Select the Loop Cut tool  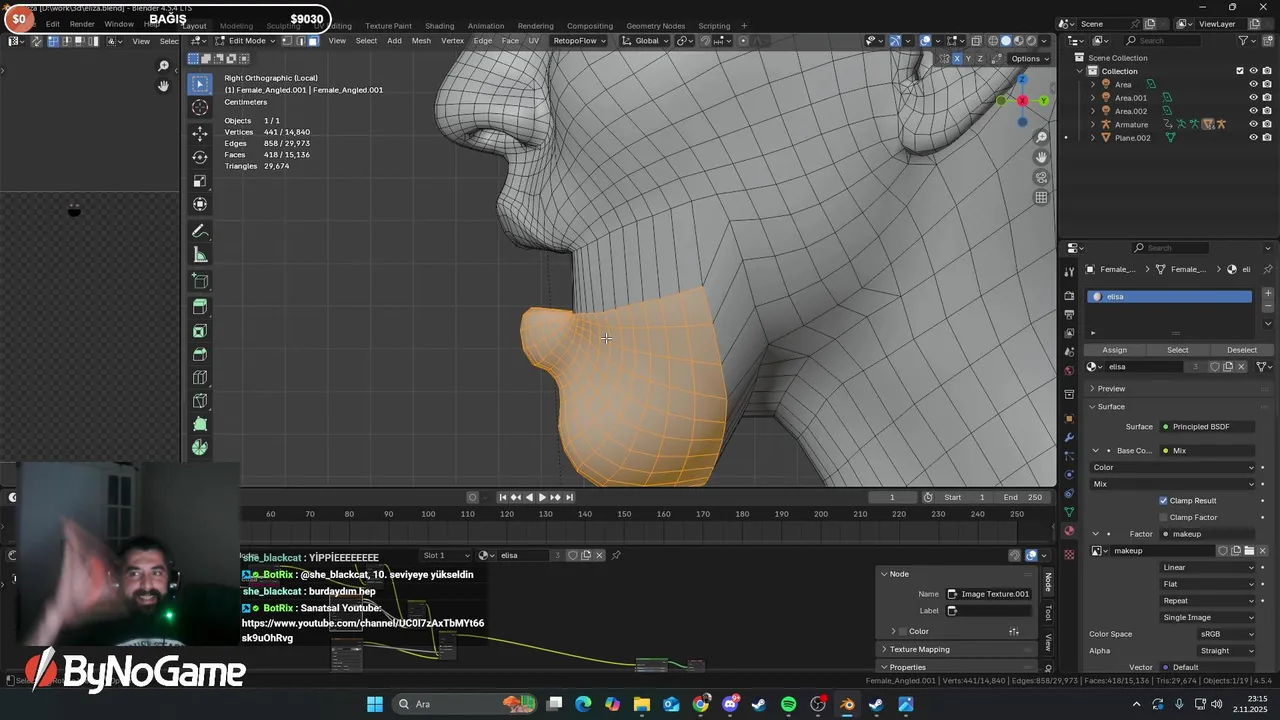[200, 378]
